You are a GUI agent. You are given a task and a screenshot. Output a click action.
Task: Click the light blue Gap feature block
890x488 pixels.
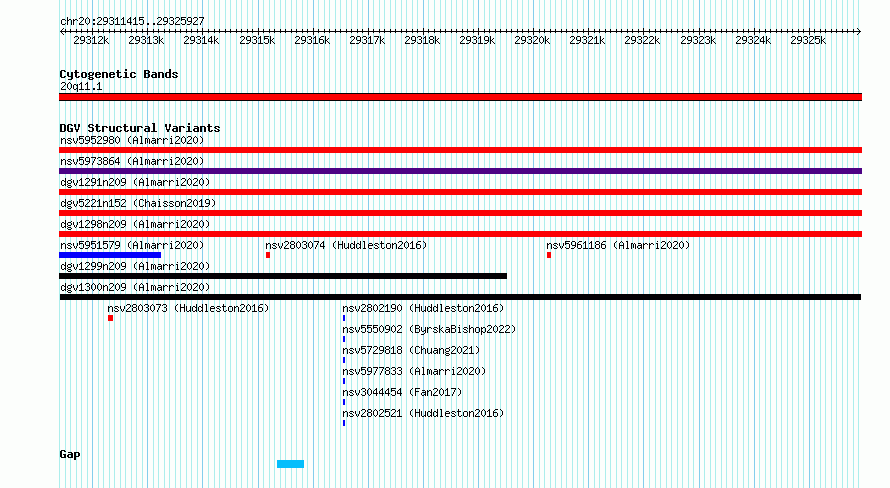coord(291,464)
